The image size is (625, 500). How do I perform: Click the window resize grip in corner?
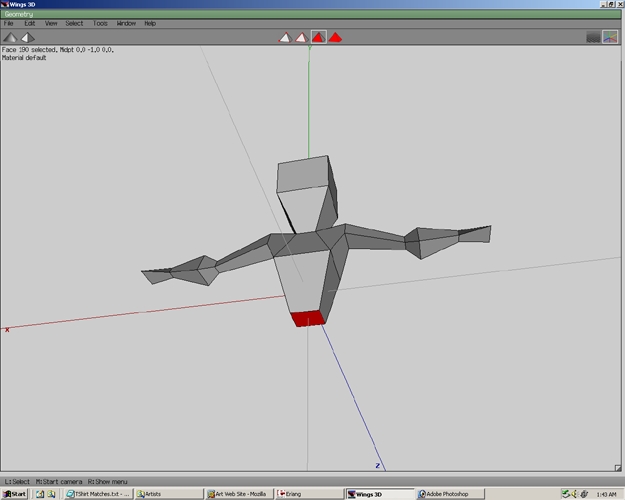tap(617, 468)
